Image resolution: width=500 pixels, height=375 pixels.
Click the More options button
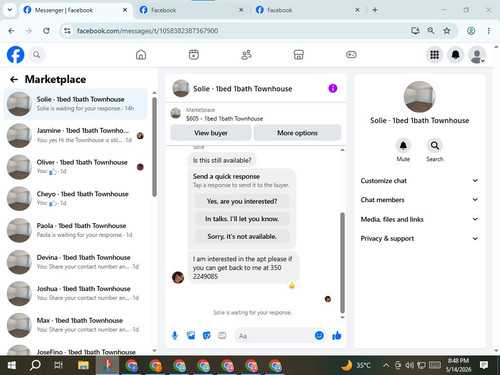point(297,133)
